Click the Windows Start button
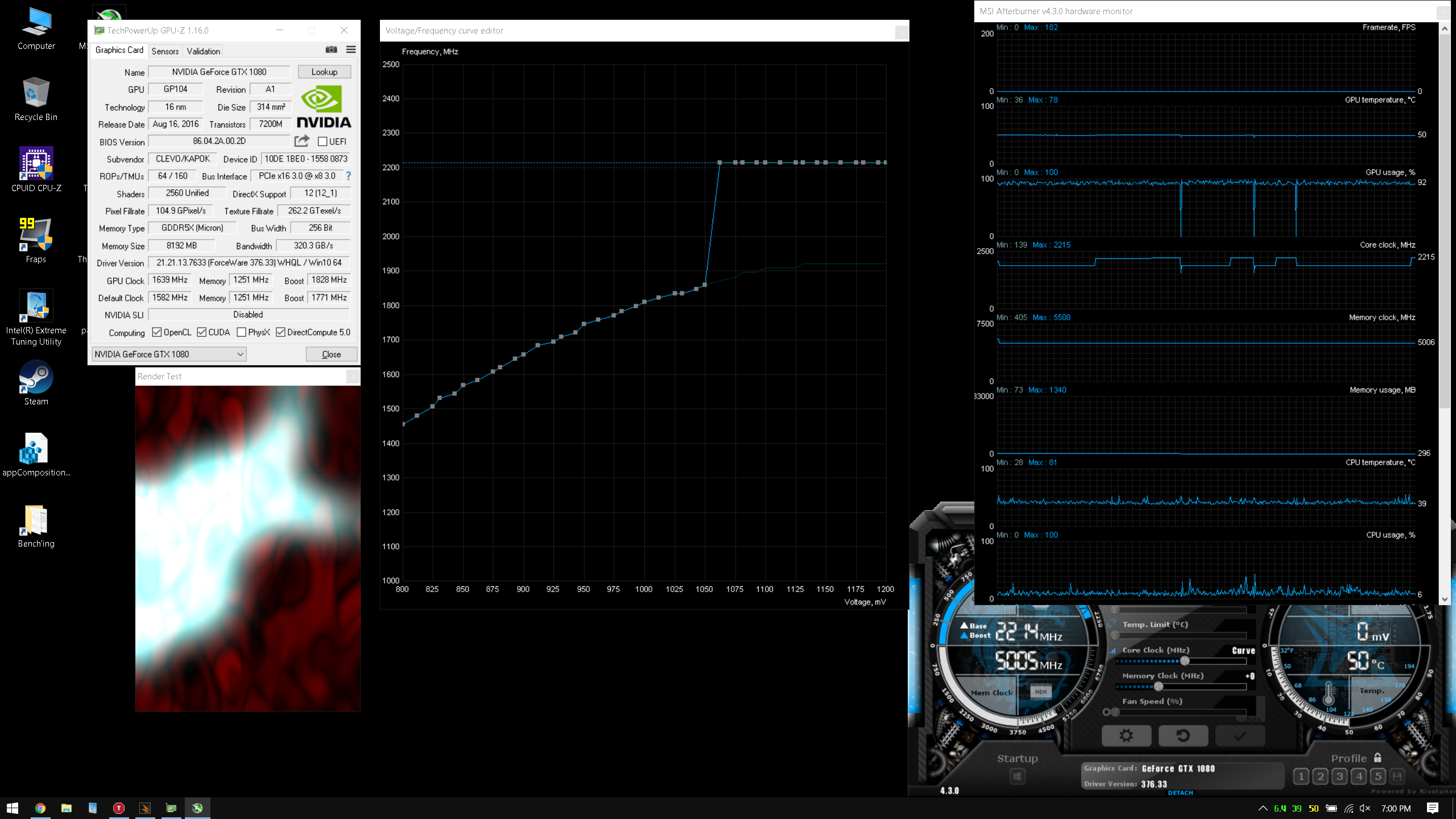Image resolution: width=1456 pixels, height=819 pixels. click(13, 808)
